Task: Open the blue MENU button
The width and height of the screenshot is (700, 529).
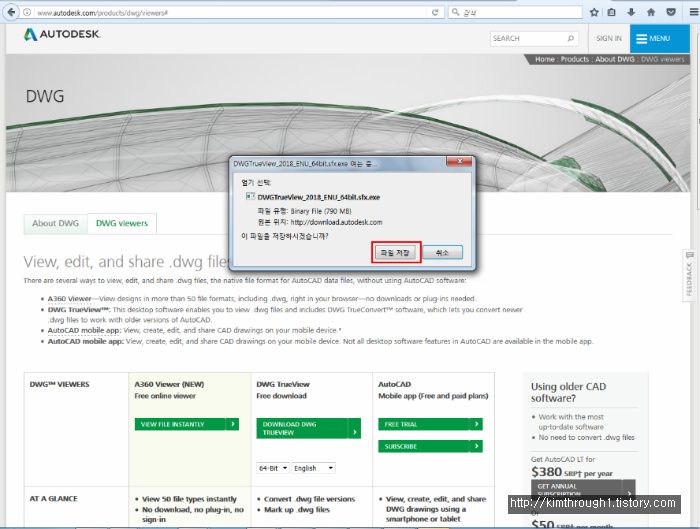Action: (x=659, y=38)
